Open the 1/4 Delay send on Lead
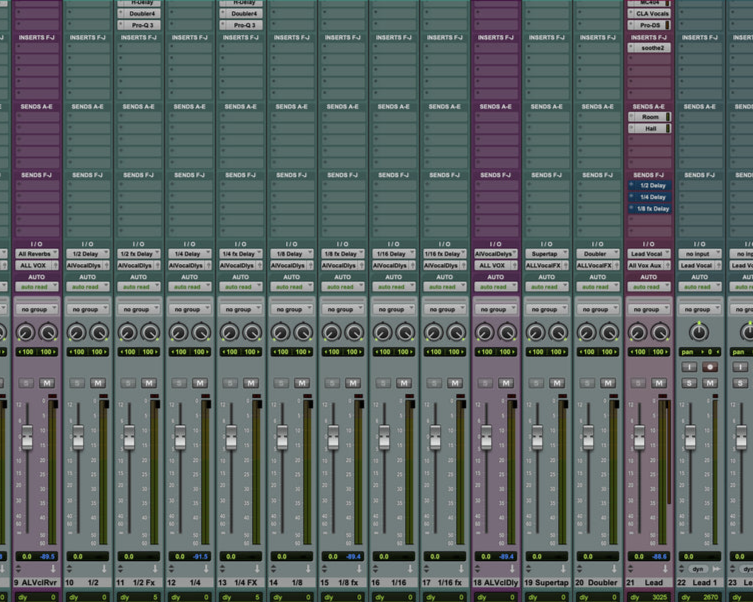 pos(649,197)
